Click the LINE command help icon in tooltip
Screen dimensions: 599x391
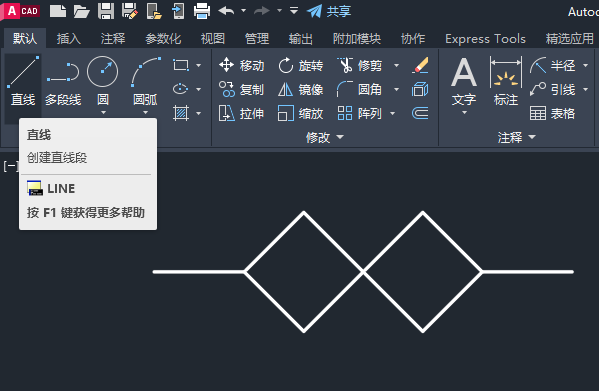[35, 188]
